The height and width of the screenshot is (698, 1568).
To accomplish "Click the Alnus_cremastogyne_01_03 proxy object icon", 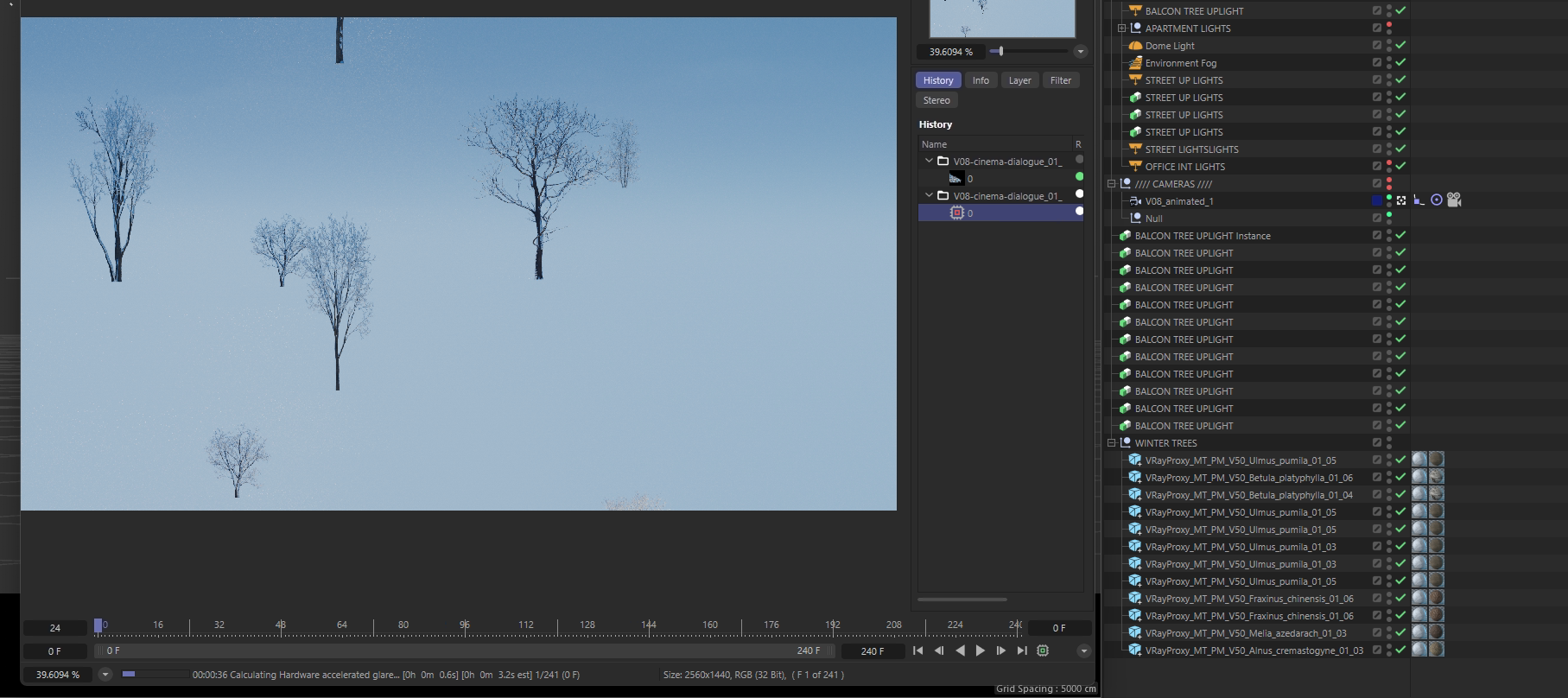I will 1135,650.
